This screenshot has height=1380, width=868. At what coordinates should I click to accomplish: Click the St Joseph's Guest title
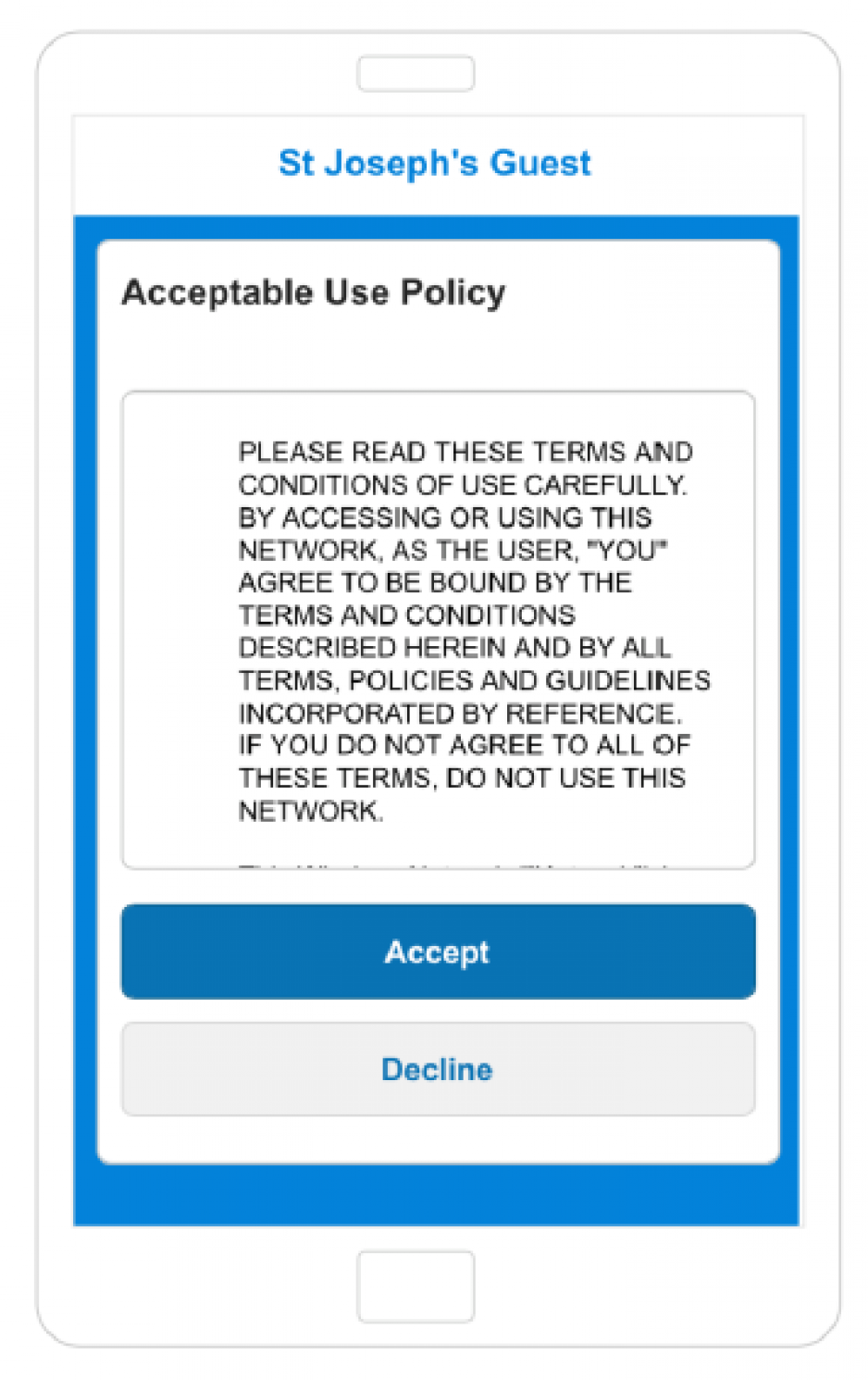[x=434, y=163]
